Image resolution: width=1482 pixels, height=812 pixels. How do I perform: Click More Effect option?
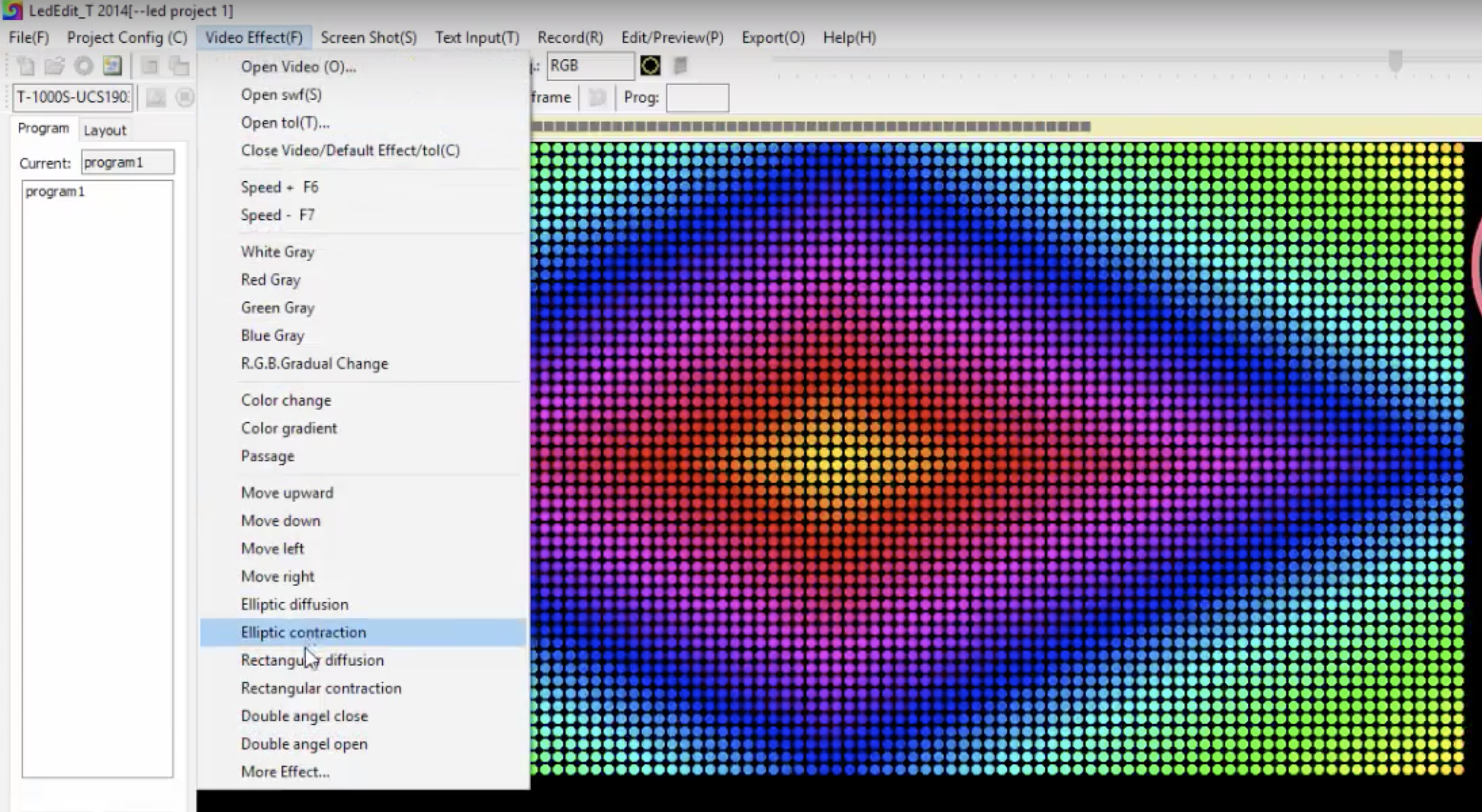coord(285,771)
